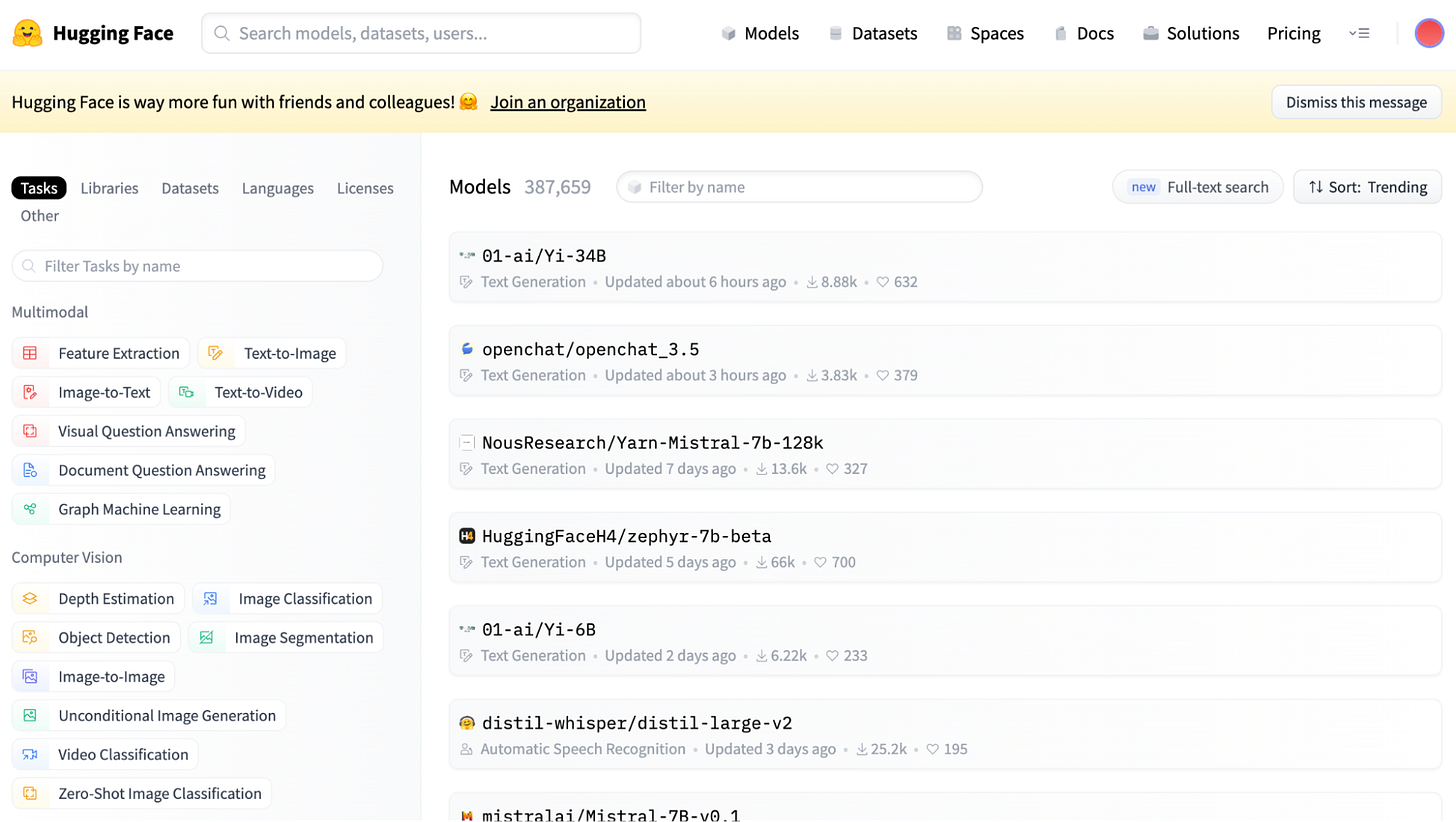1456x822 pixels.
Task: Enable Full-text search
Action: pyautogui.click(x=1197, y=186)
